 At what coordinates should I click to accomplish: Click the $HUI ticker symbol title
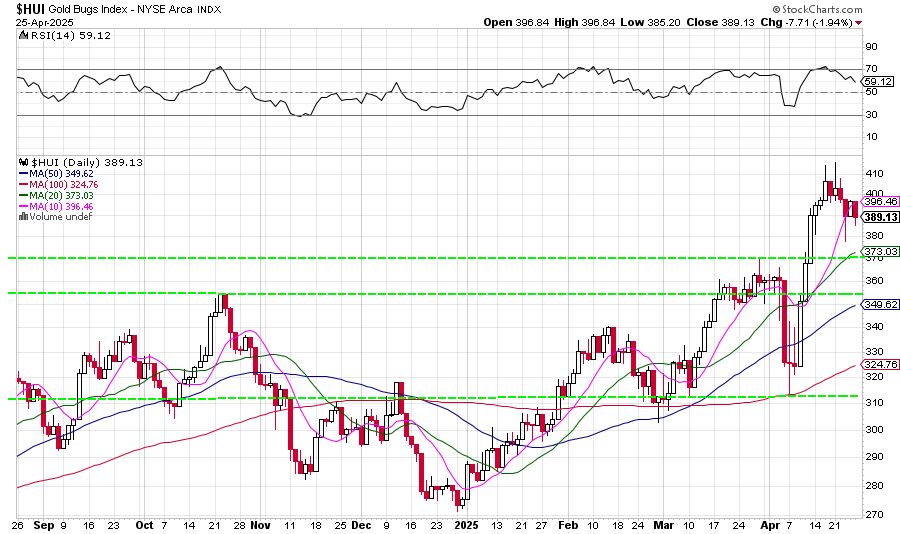27,7
